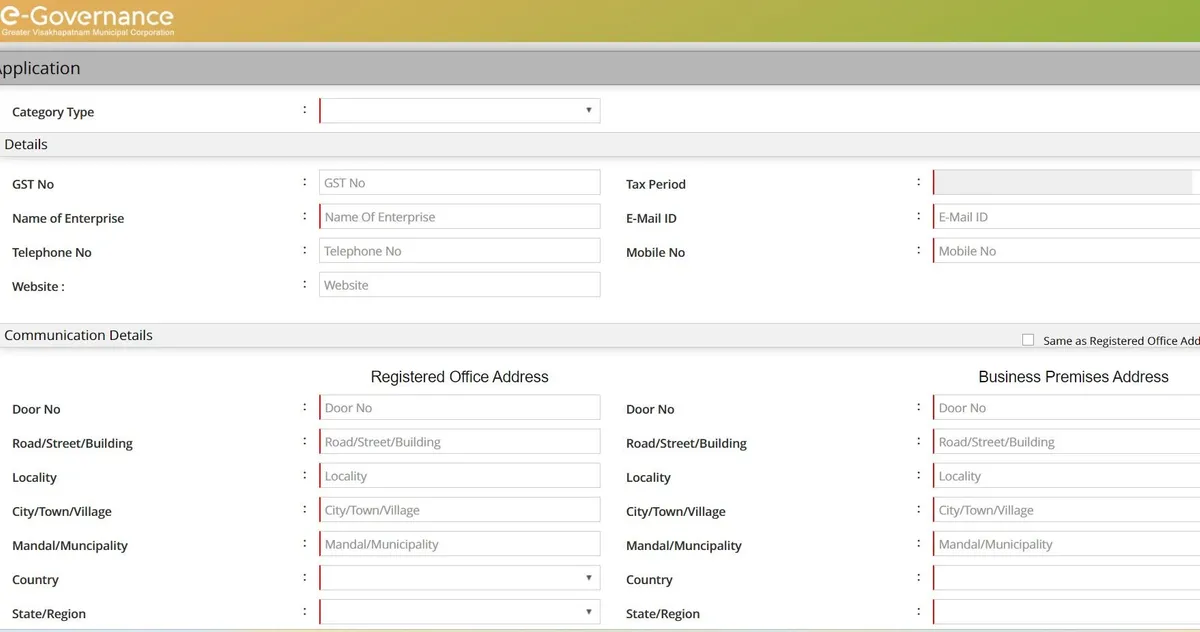
Task: Click the Tax Period field
Action: [x=1064, y=183]
